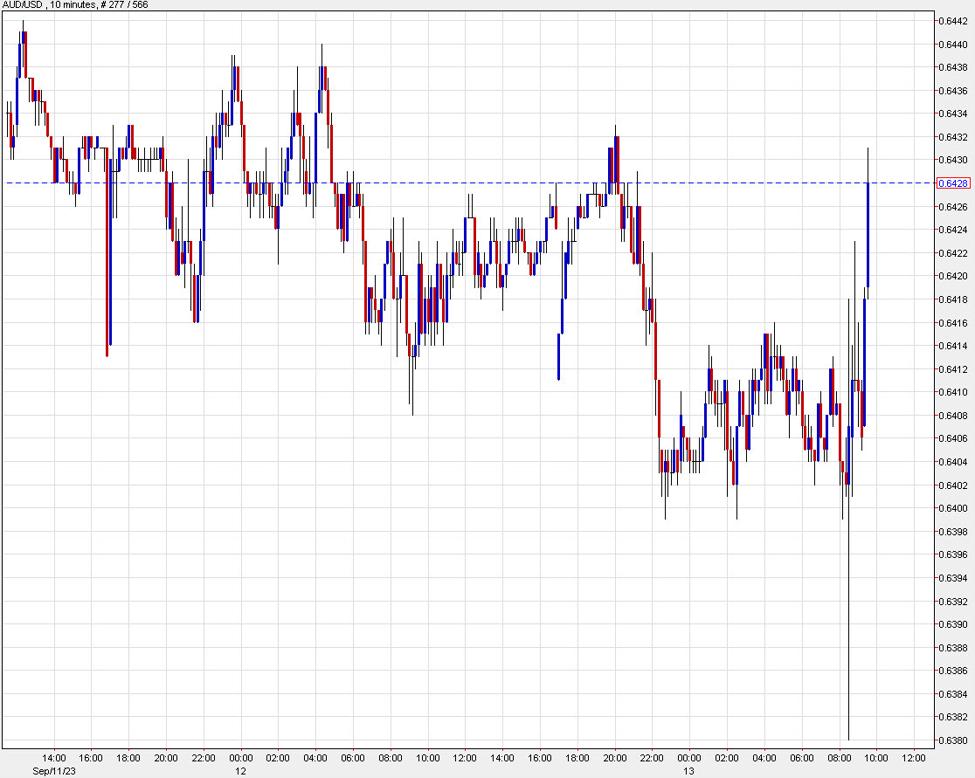
Task: Click the "12" date marker on time axis
Action: pyautogui.click(x=240, y=771)
